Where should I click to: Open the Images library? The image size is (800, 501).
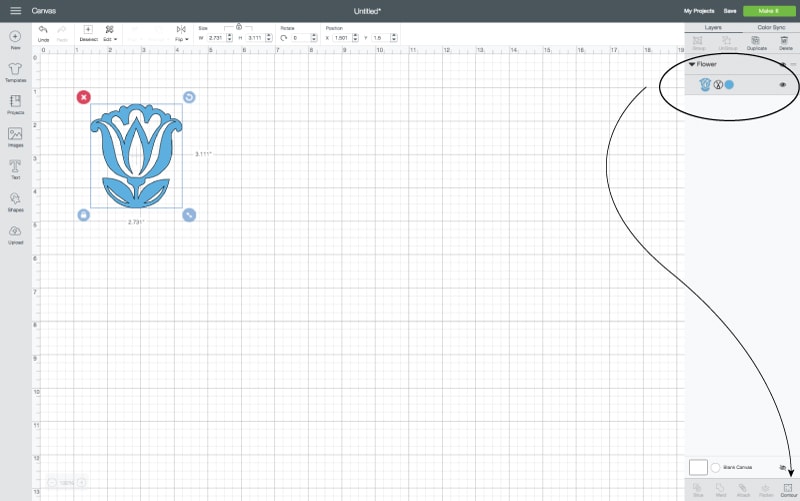15,137
